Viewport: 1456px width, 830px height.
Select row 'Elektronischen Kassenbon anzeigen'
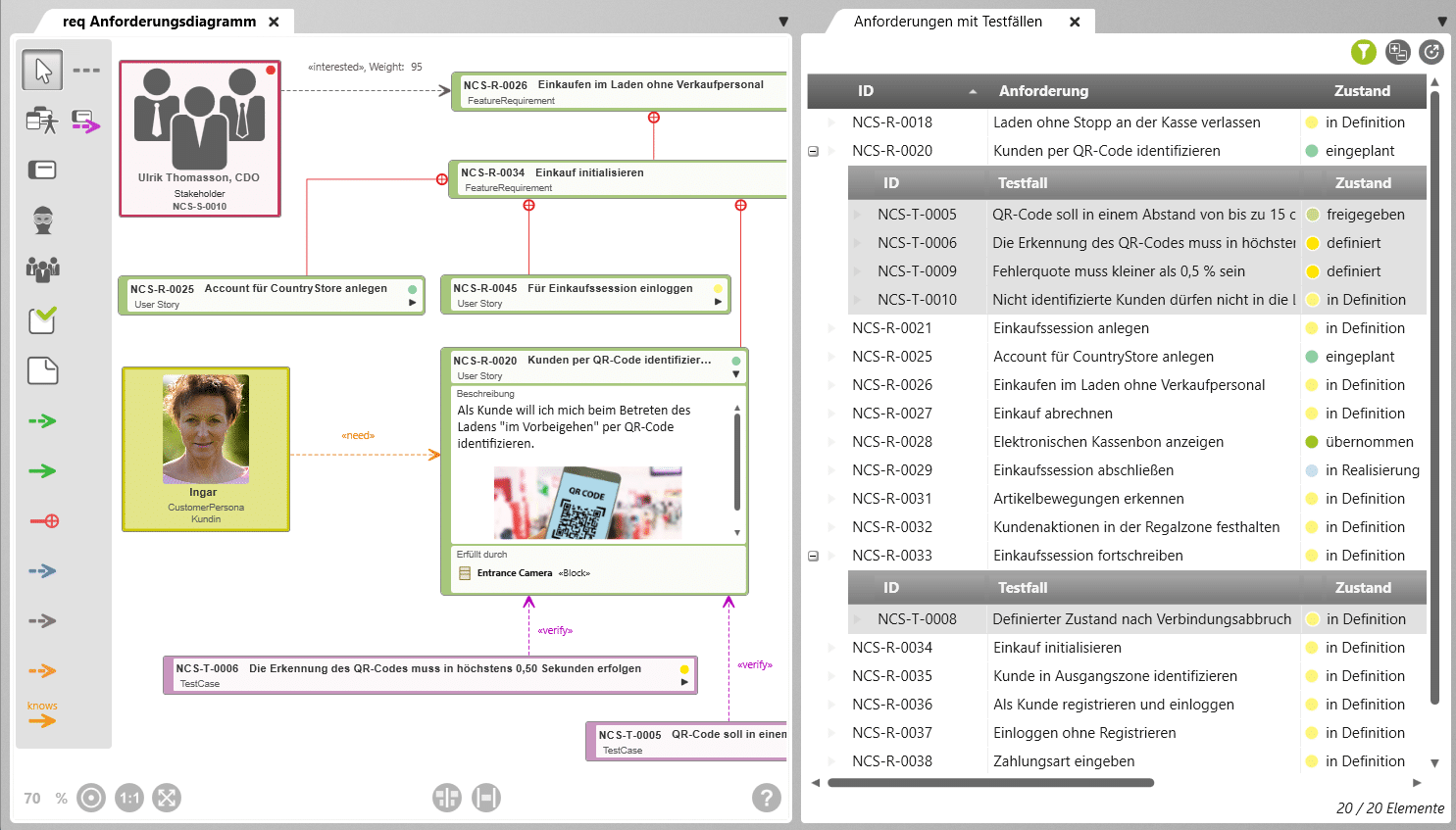(1117, 442)
